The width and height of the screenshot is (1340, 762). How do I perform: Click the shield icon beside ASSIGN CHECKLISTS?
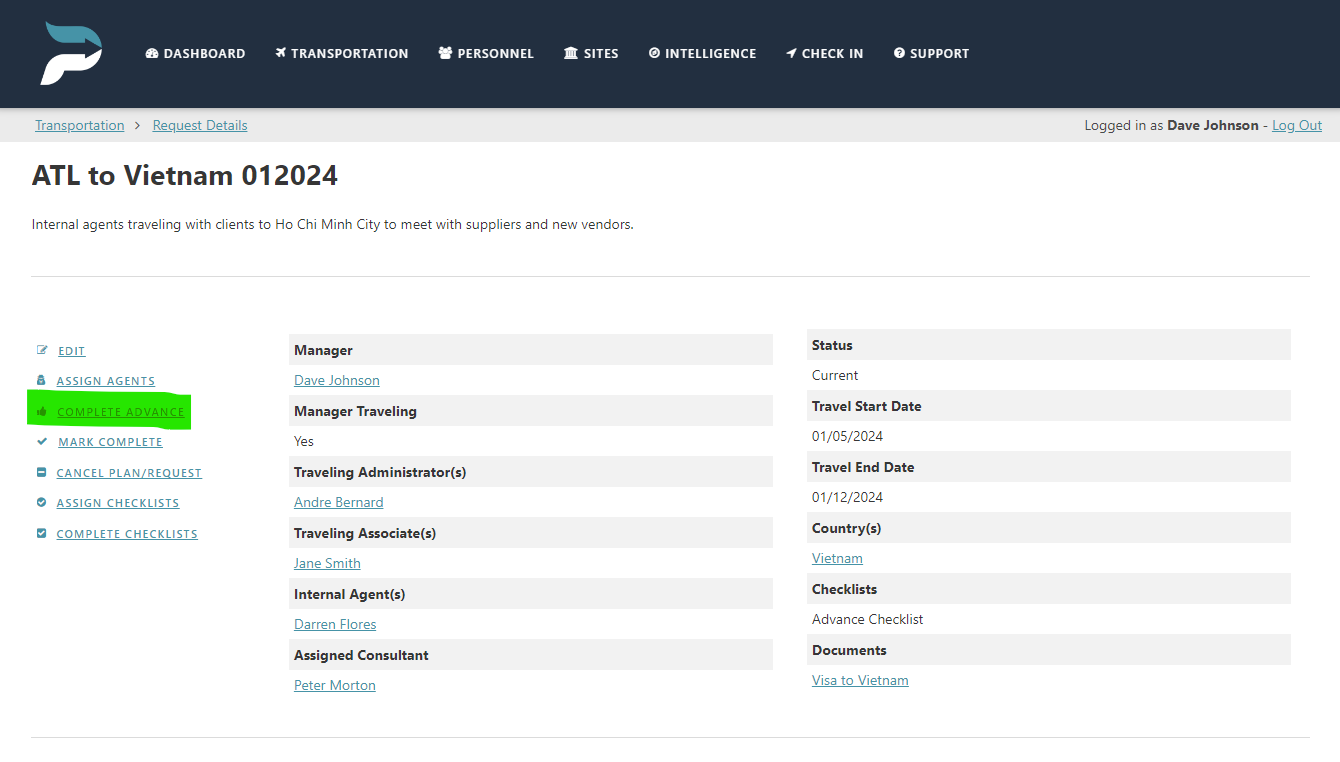pos(40,502)
